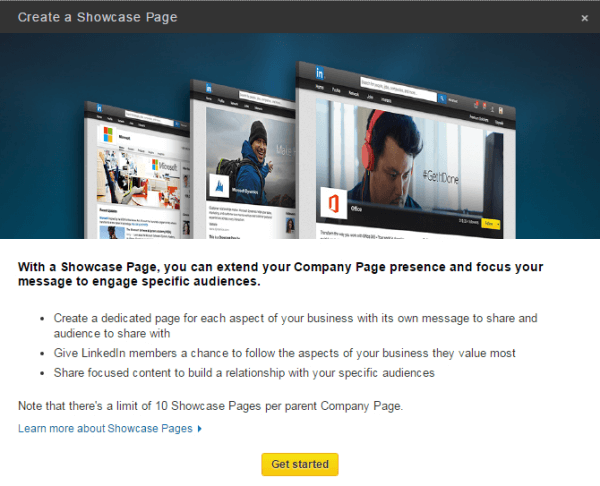The image size is (600, 486).
Task: Click the orange Office logo tile
Action: click(334, 203)
